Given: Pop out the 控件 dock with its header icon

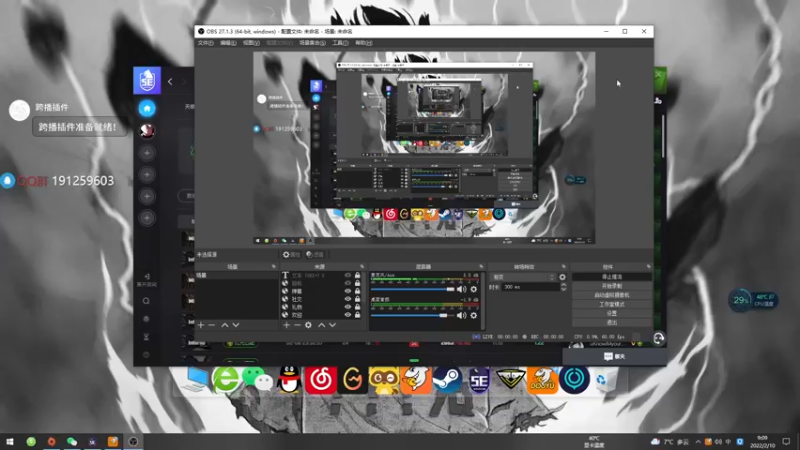Looking at the screenshot, I should pos(648,267).
